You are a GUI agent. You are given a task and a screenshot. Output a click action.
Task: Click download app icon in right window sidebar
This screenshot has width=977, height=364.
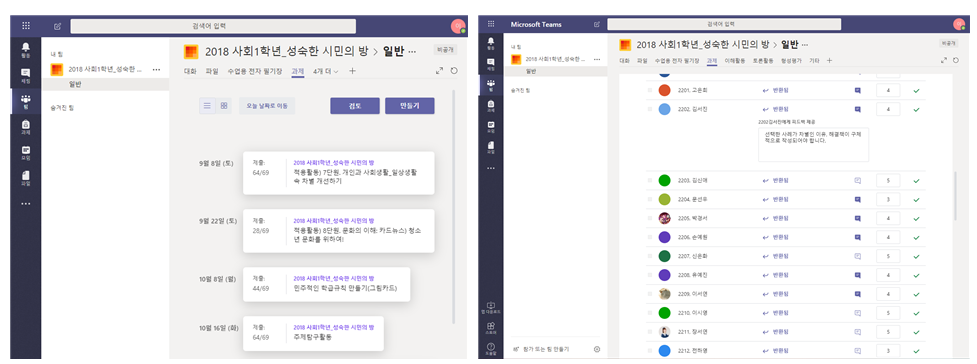[x=491, y=307]
